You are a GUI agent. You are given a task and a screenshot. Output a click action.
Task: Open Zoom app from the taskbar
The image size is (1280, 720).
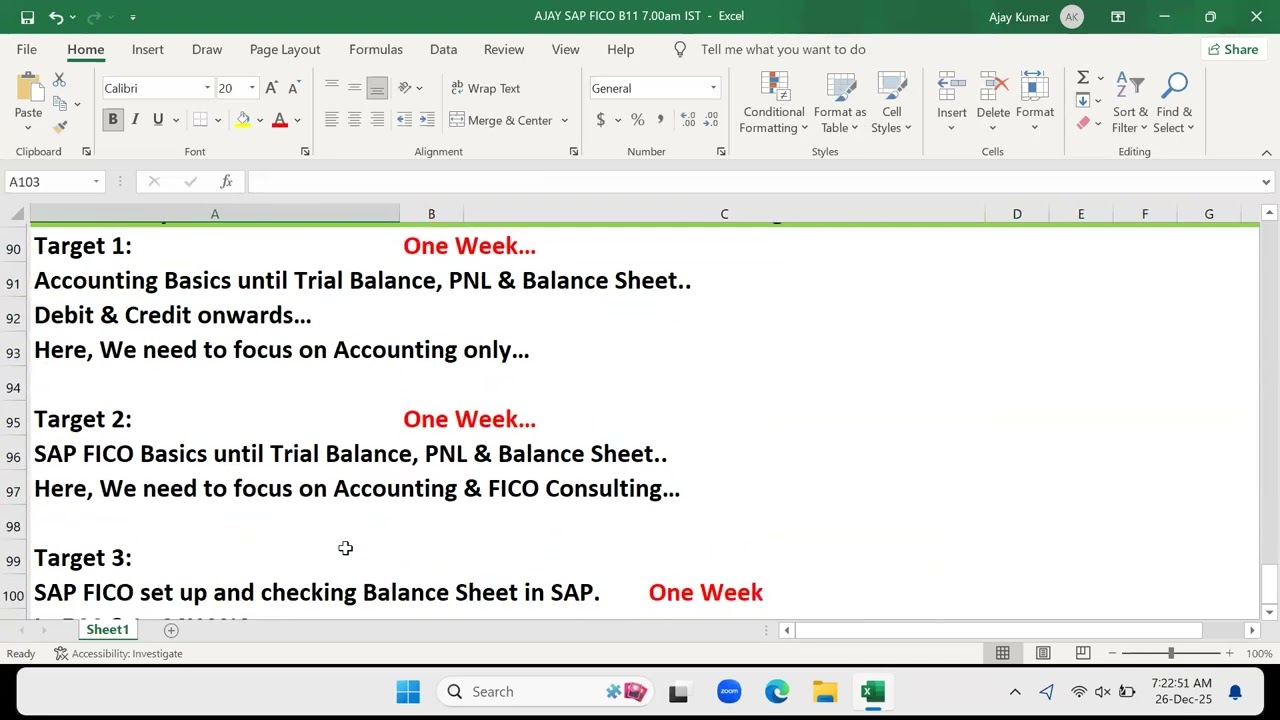(729, 692)
